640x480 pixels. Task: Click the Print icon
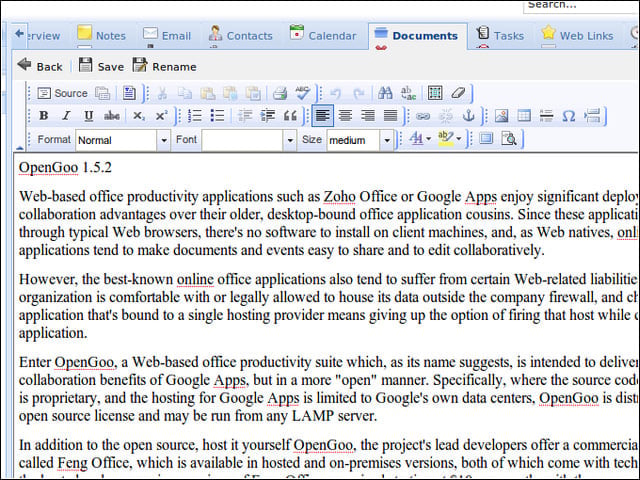coord(280,93)
